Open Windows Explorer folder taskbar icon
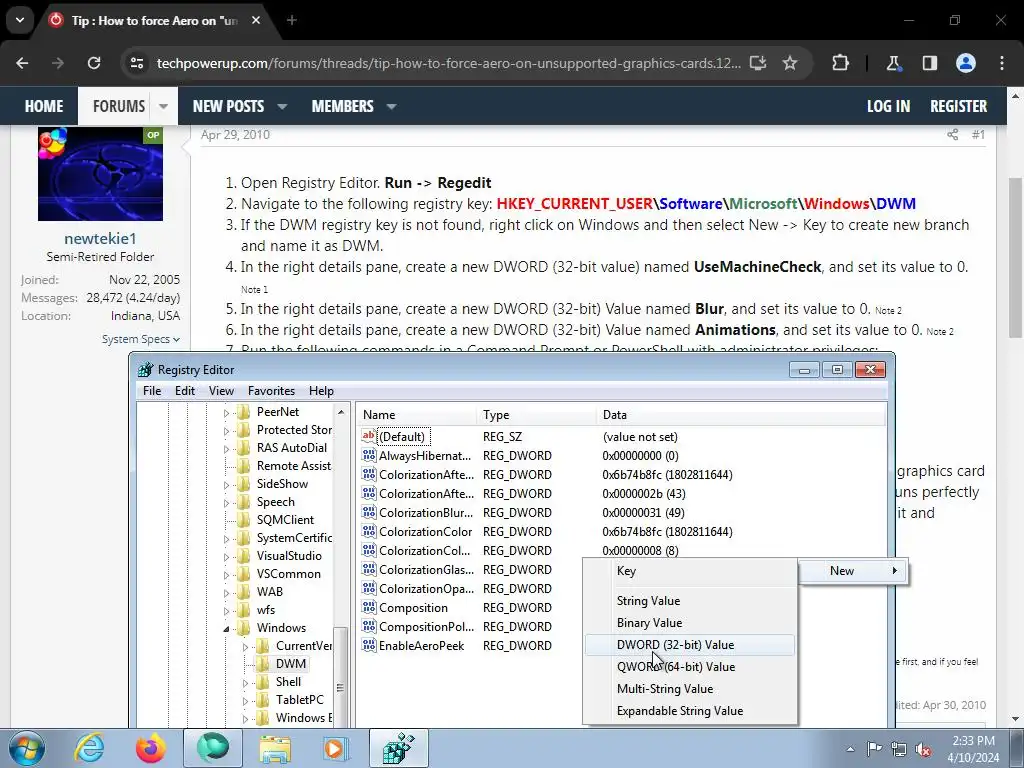This screenshot has height=768, width=1024. (x=276, y=748)
